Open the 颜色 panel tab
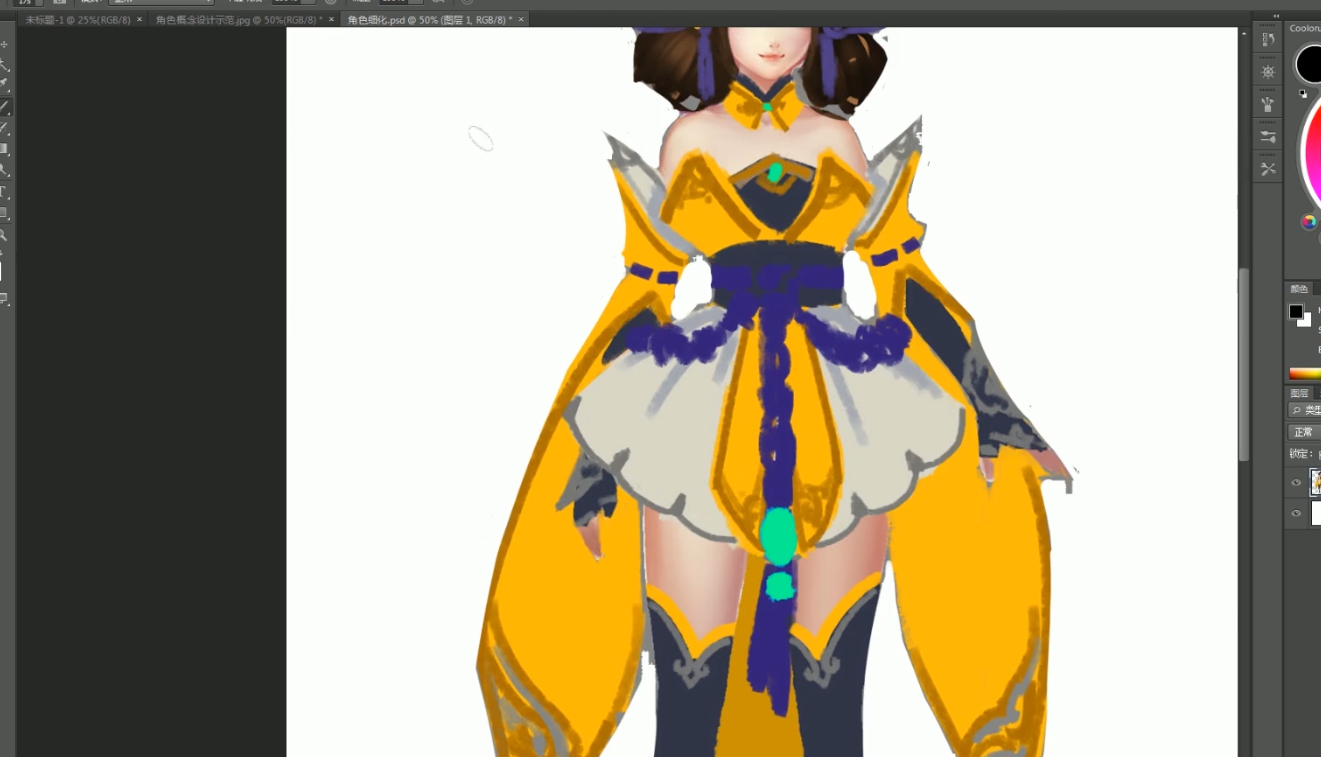The height and width of the screenshot is (757, 1321). pyautogui.click(x=1299, y=289)
